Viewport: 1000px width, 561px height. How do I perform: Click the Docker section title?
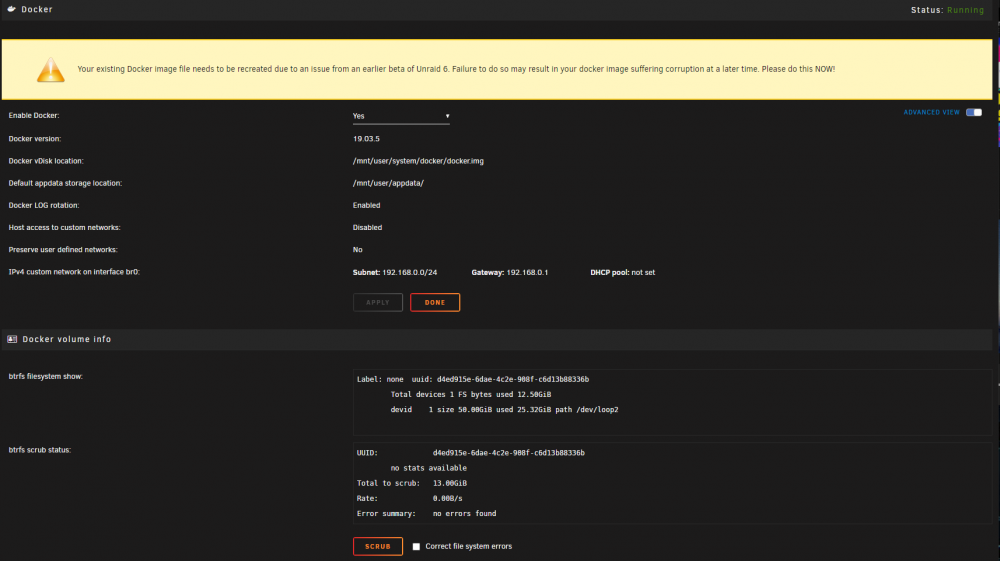click(37, 10)
